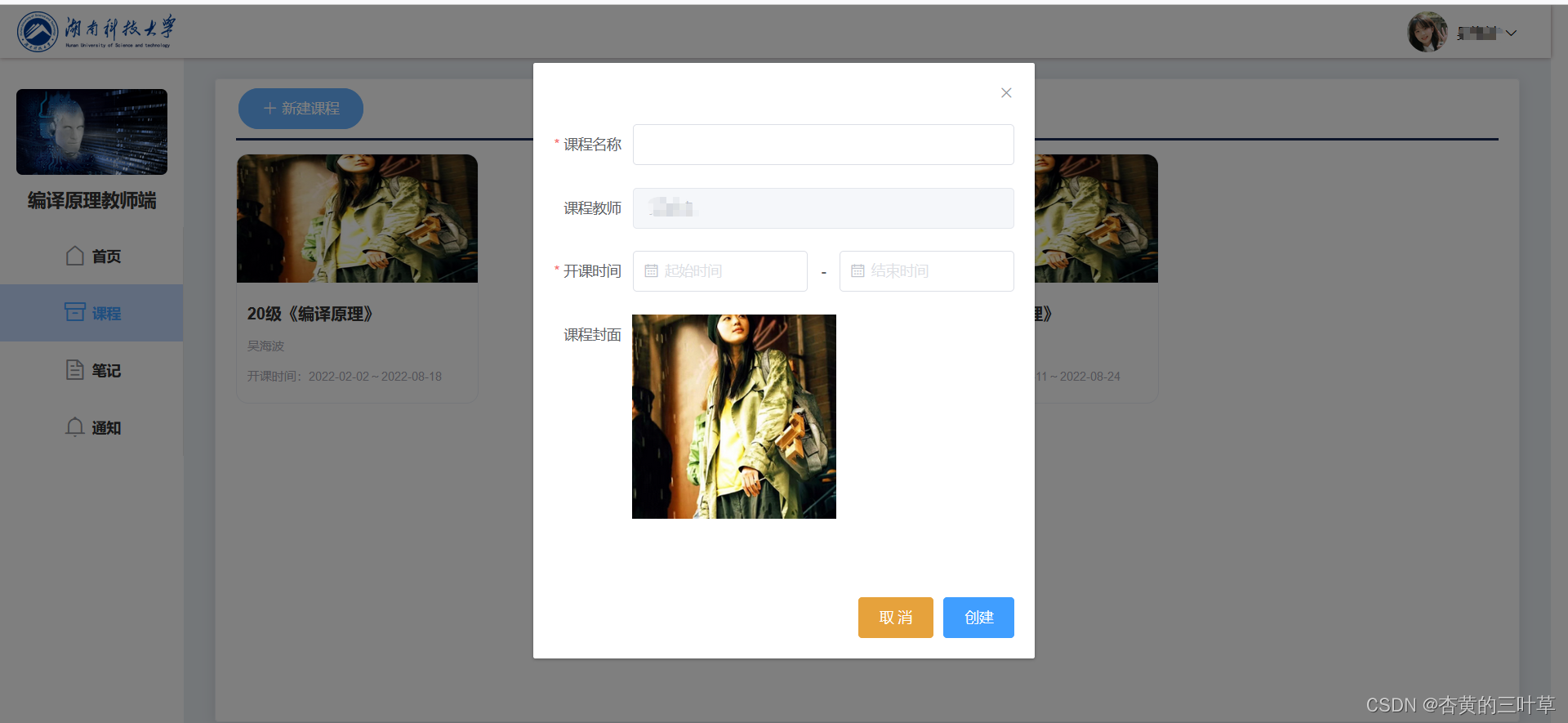Select 课程 in the sidebar
Viewport: 1568px width, 723px height.
(91, 313)
